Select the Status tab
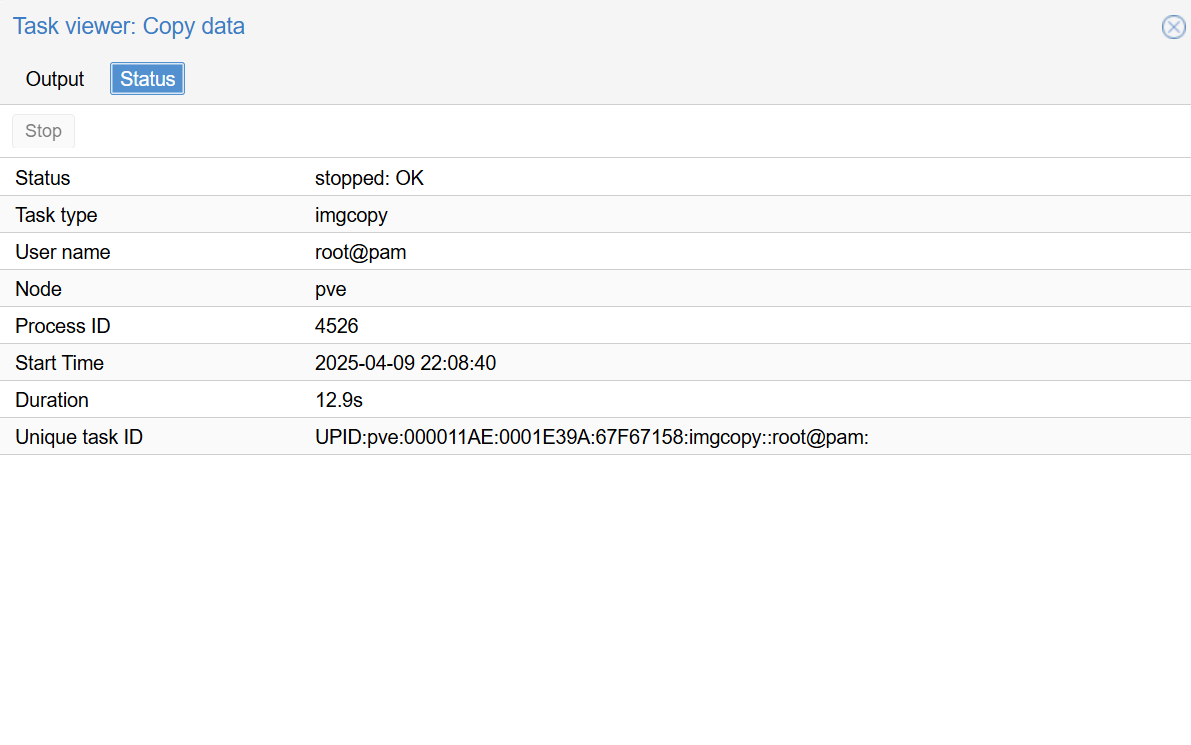 click(x=147, y=79)
